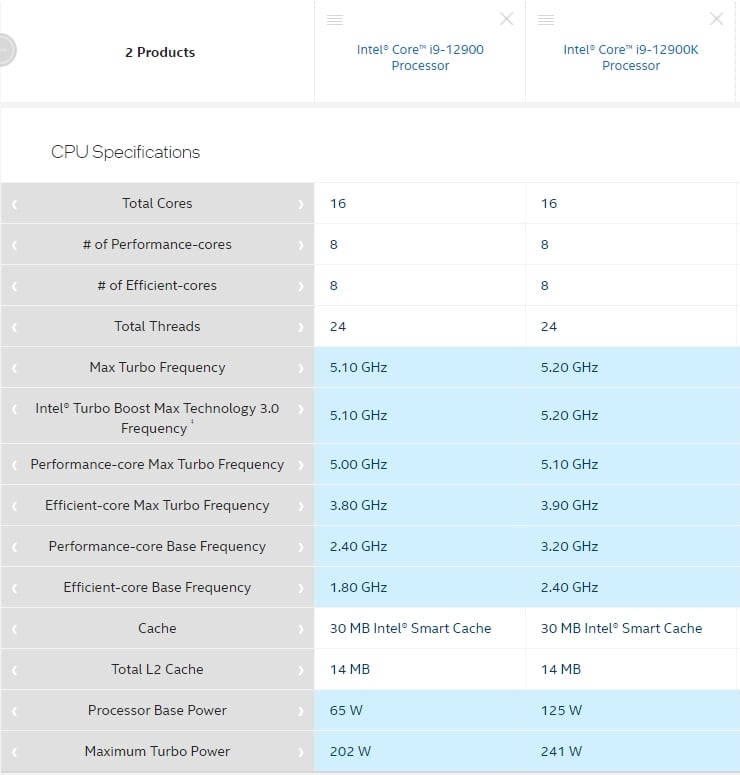Open Intel Core i9-12900K Processor link
The image size is (740, 775).
[631, 57]
